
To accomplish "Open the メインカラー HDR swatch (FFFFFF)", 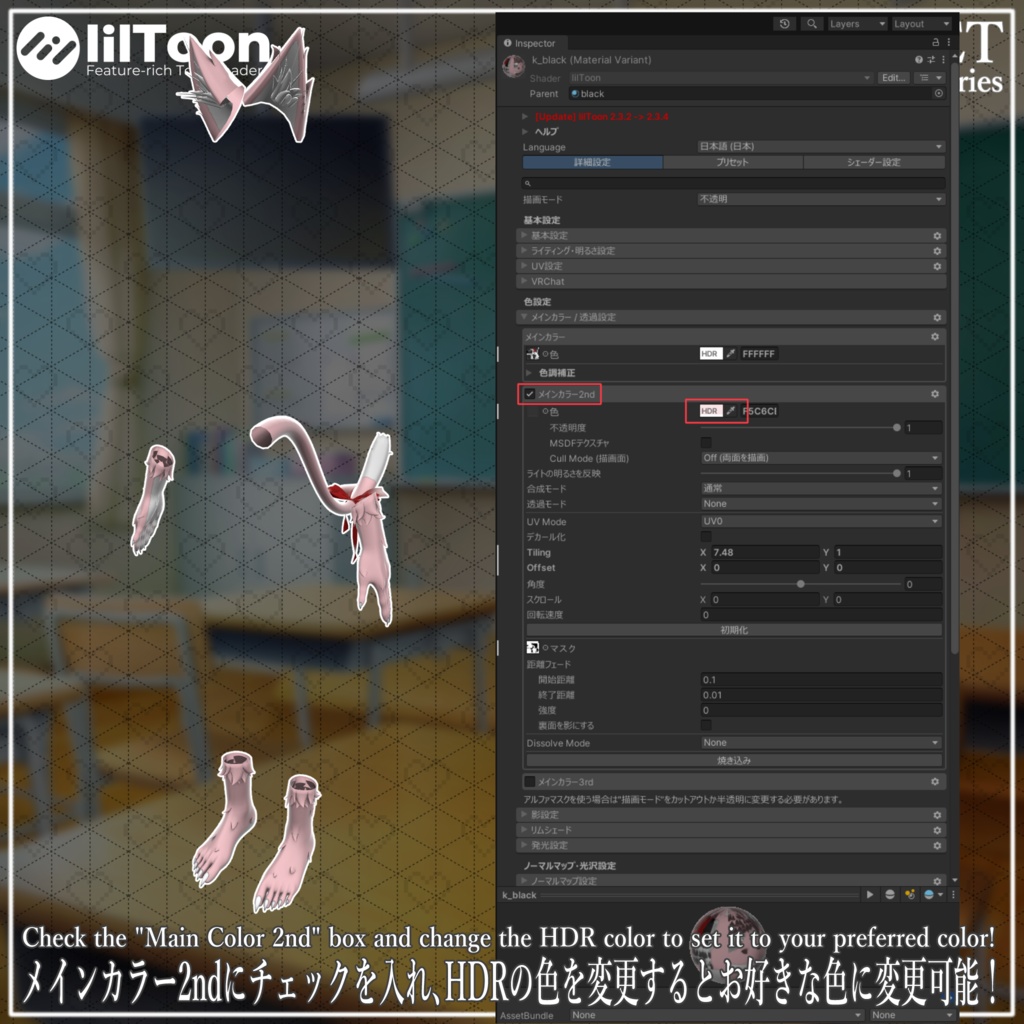I will coord(711,353).
